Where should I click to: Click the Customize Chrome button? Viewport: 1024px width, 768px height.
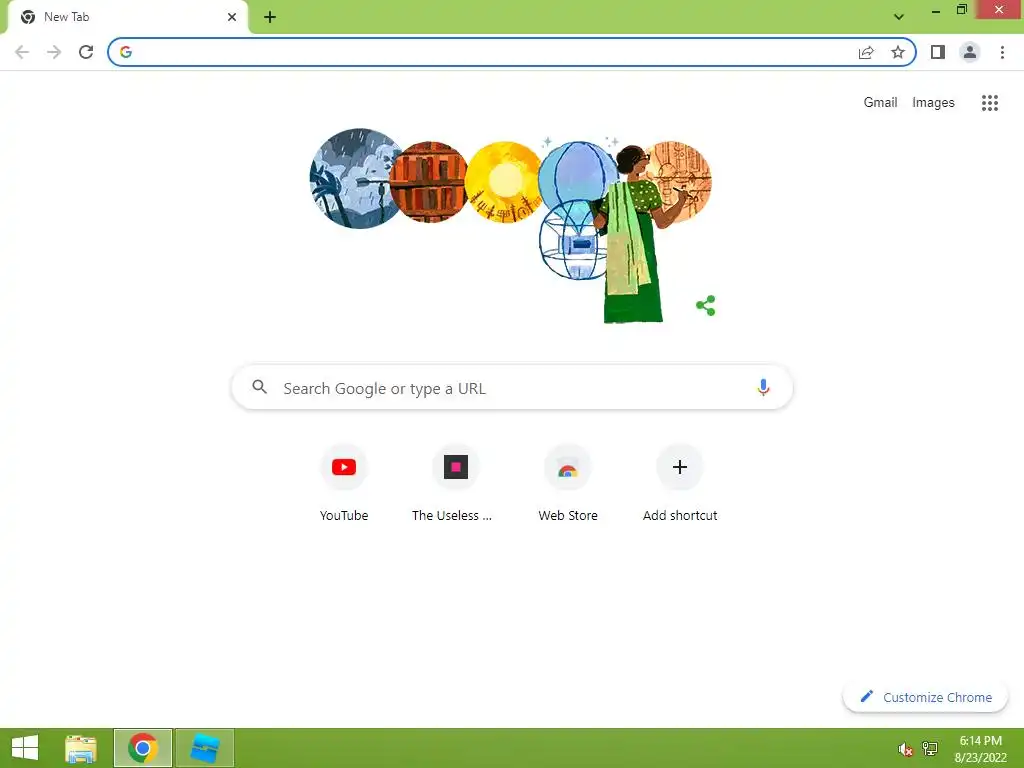point(925,697)
